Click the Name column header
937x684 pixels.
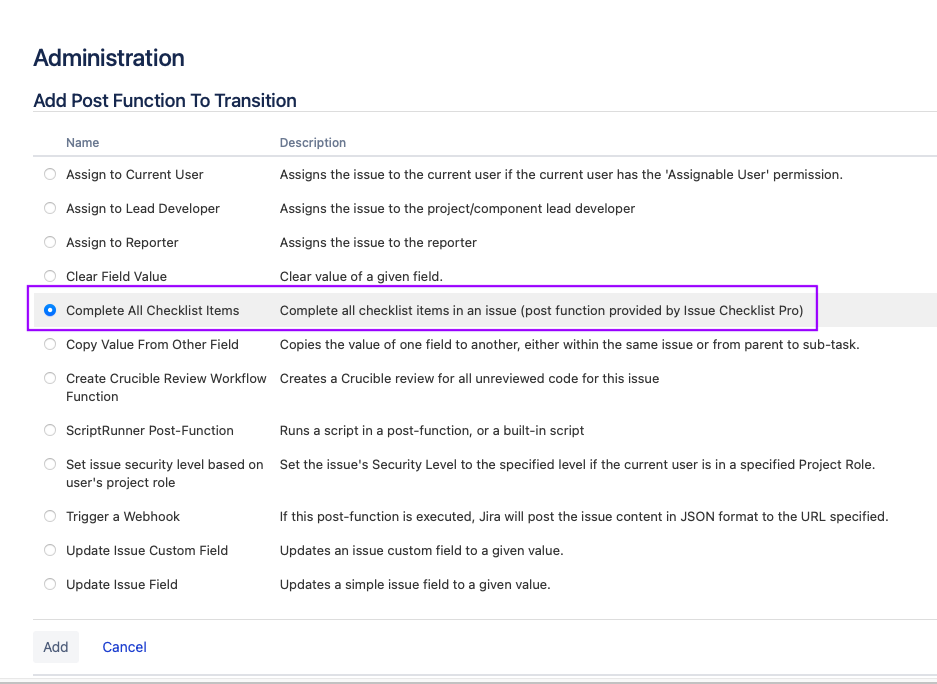point(83,143)
